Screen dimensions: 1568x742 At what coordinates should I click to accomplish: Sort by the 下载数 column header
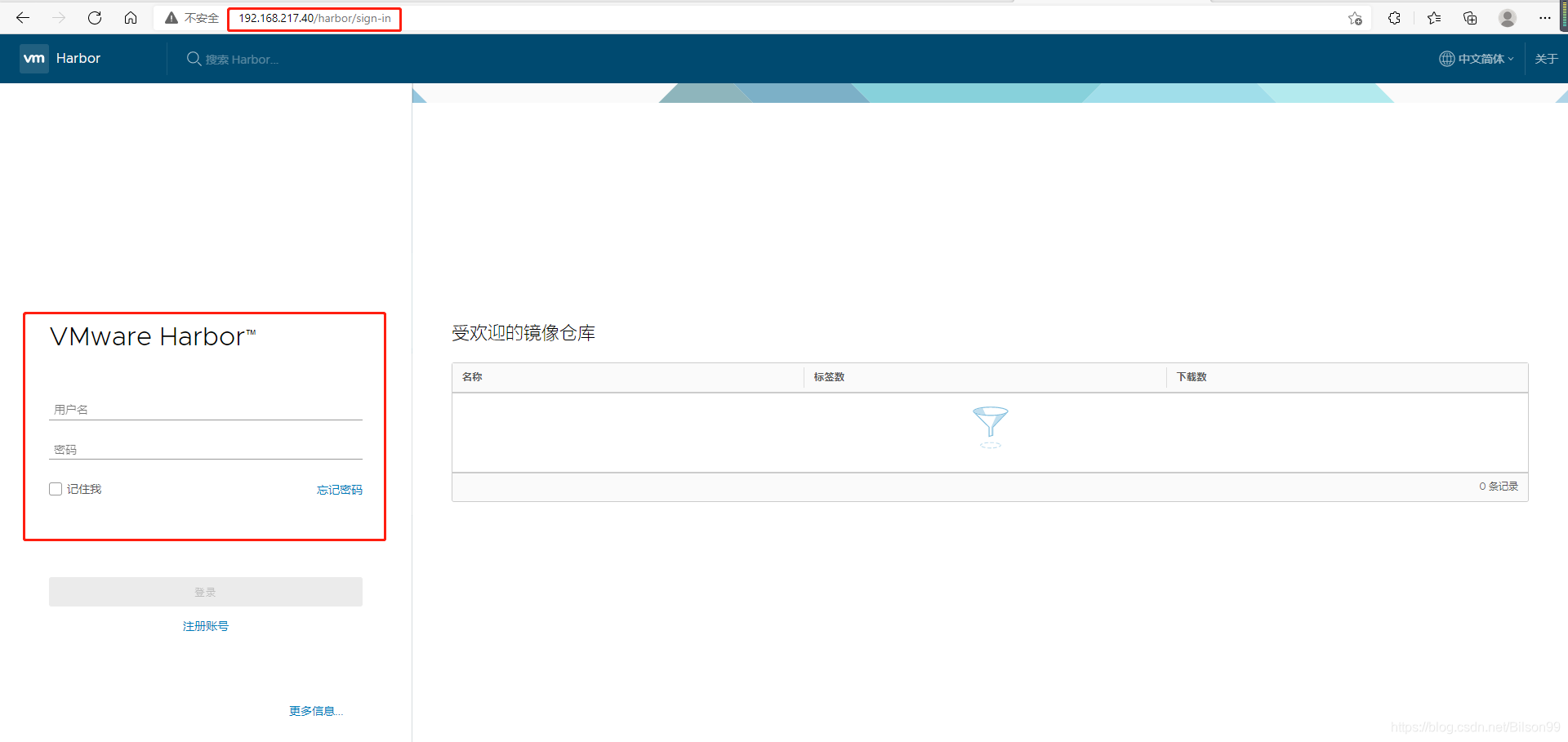pyautogui.click(x=1192, y=377)
